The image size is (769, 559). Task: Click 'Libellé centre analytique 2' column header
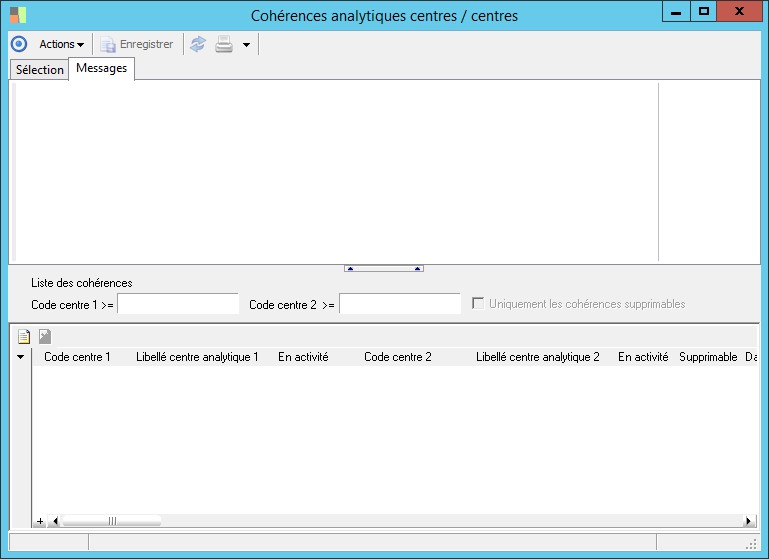pyautogui.click(x=537, y=357)
